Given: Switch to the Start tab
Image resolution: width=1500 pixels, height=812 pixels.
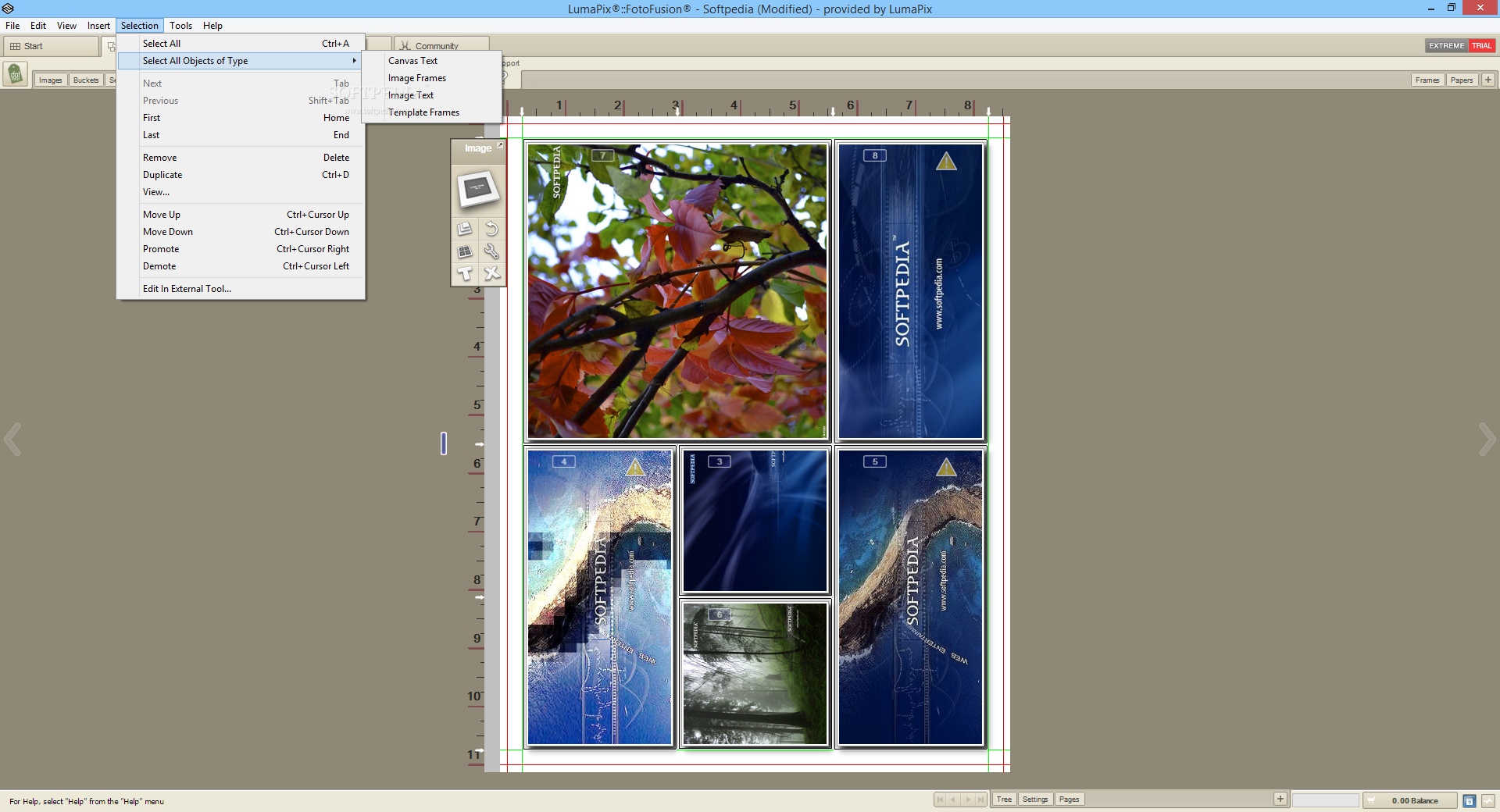Looking at the screenshot, I should point(51,46).
